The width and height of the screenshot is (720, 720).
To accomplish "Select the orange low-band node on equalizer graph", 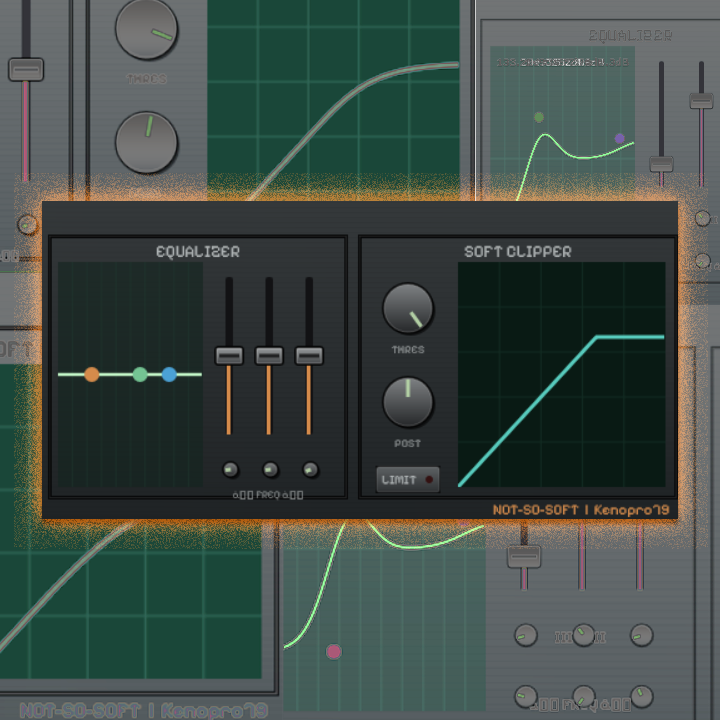I will [x=92, y=374].
